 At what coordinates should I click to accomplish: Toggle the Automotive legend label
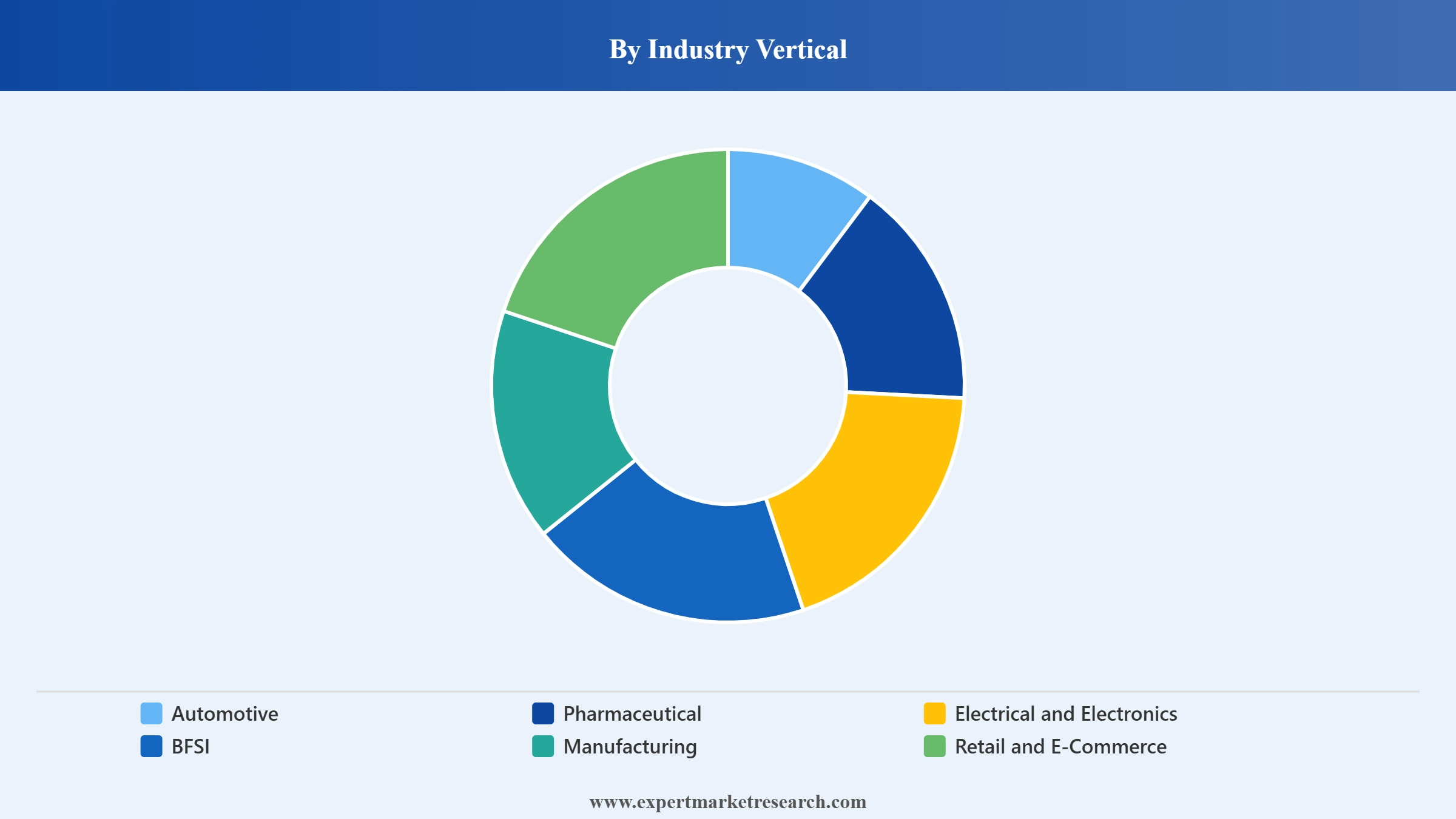(x=225, y=714)
